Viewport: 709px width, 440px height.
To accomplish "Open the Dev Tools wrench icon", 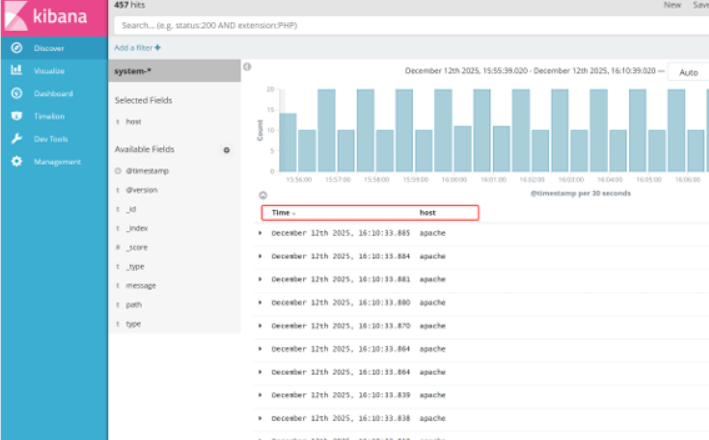I will tap(17, 139).
